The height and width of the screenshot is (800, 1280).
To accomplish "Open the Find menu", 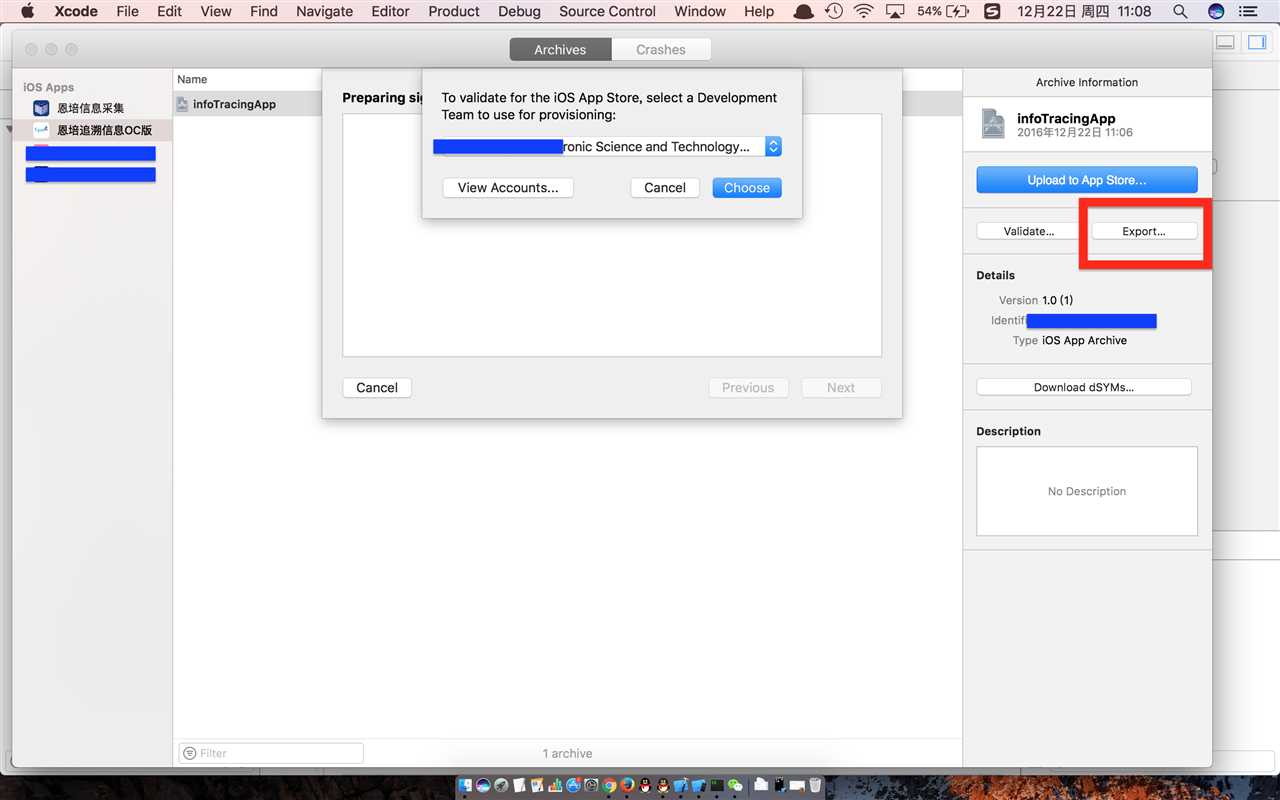I will pos(264,11).
